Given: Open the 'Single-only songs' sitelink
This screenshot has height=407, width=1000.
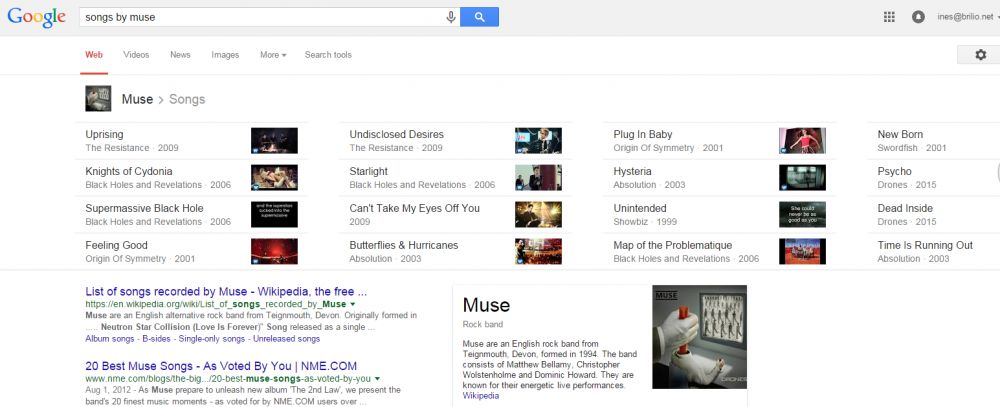Looking at the screenshot, I should [x=212, y=339].
